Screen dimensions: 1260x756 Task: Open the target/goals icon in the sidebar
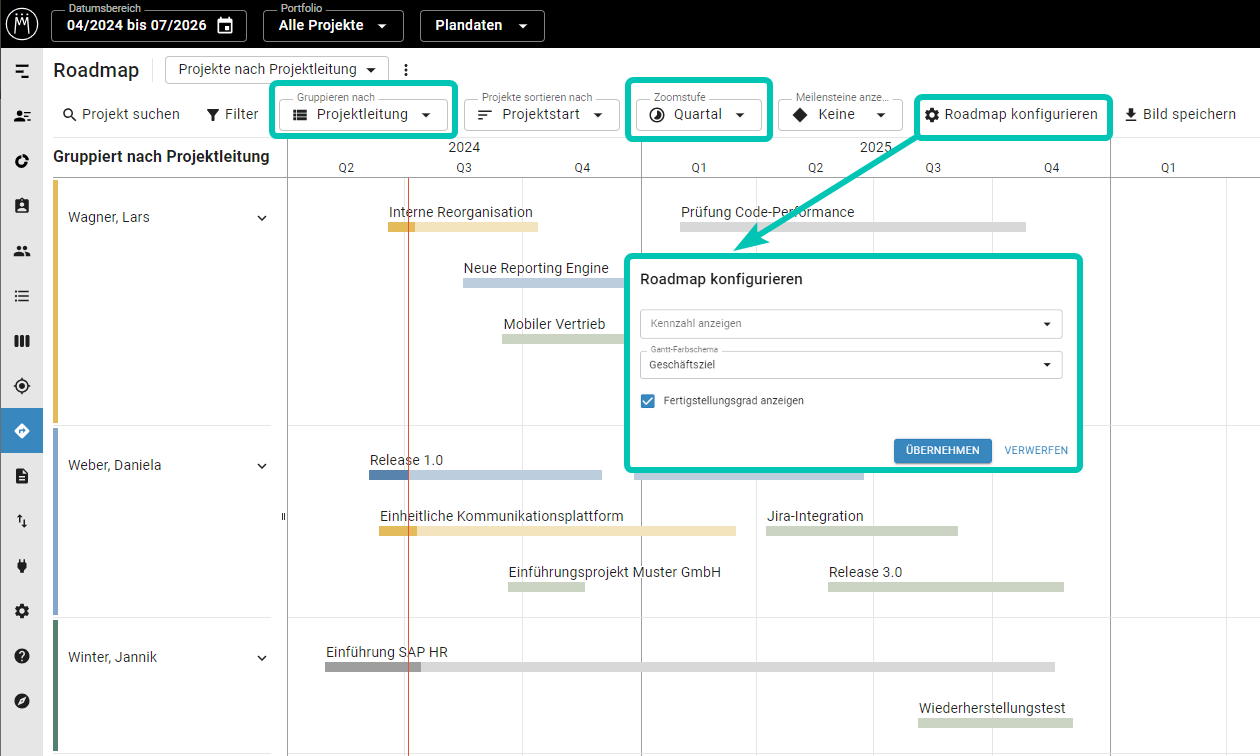click(x=22, y=386)
